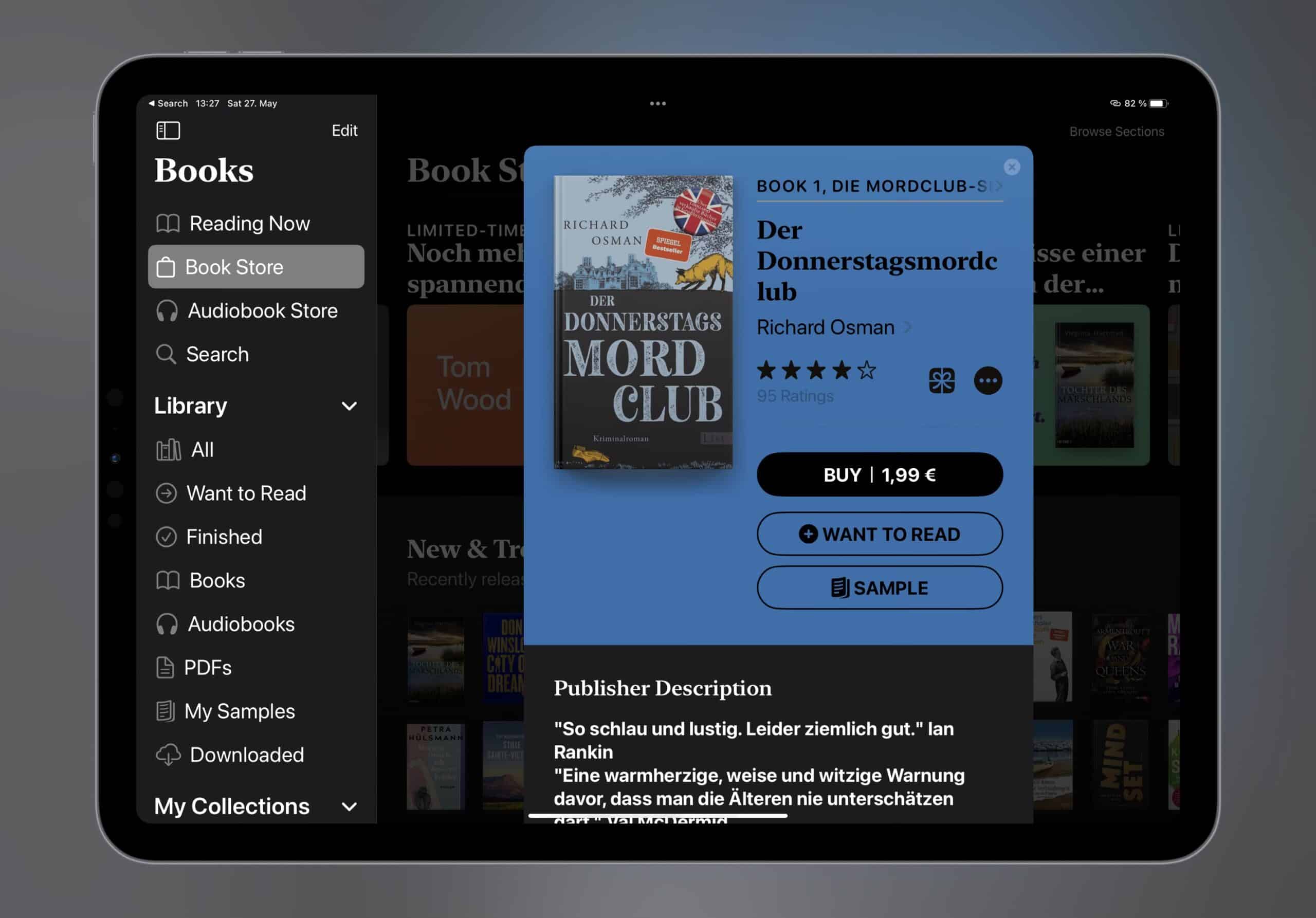Click the headphones icon beside Audiobook Store
Viewport: 1316px width, 918px height.
(x=167, y=310)
